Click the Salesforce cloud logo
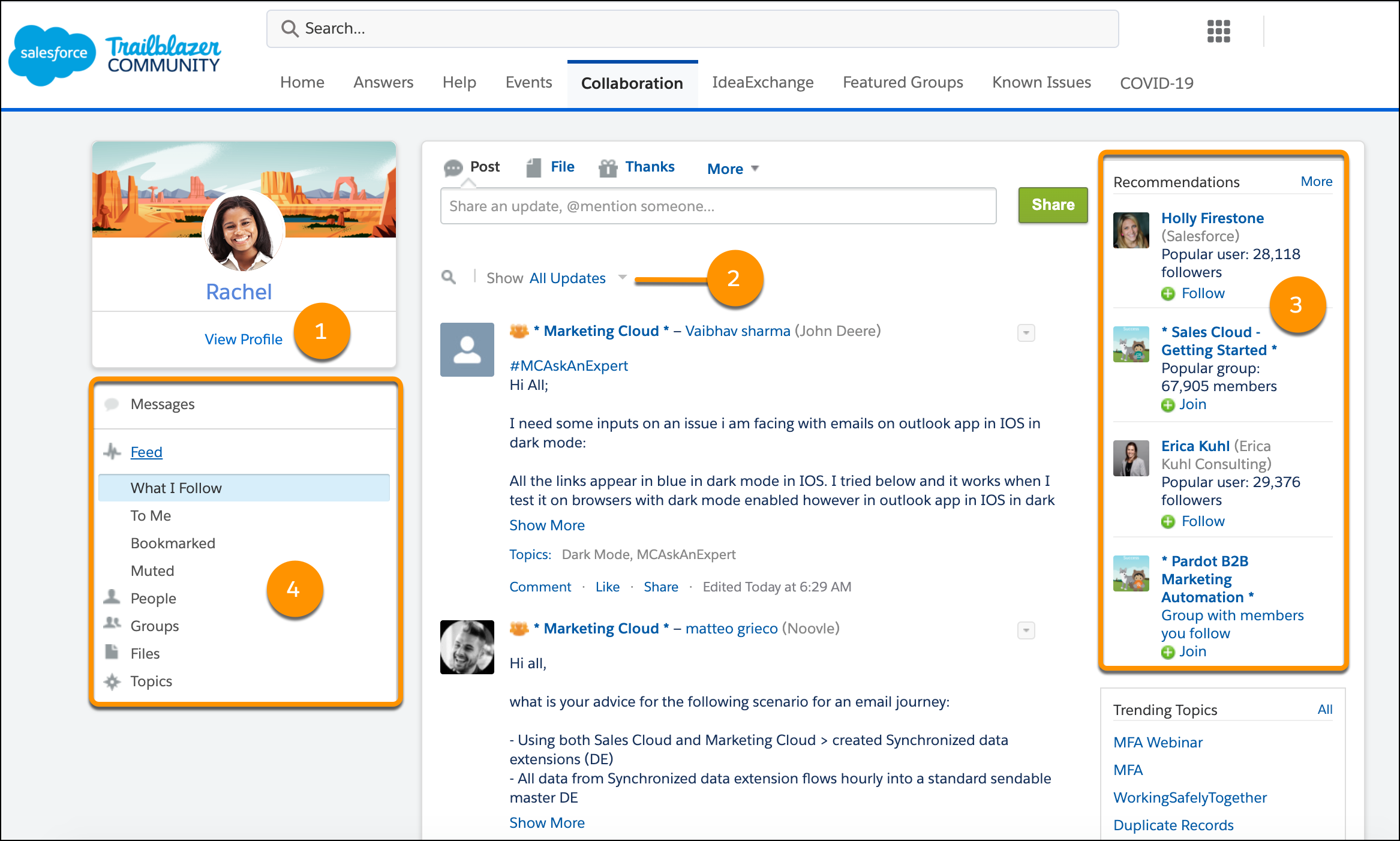This screenshot has height=841, width=1400. pos(53,55)
